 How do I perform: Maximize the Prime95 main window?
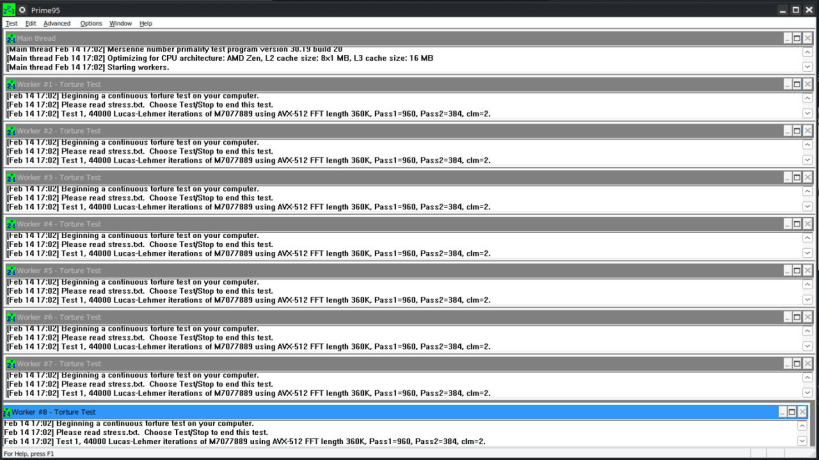tap(795, 10)
